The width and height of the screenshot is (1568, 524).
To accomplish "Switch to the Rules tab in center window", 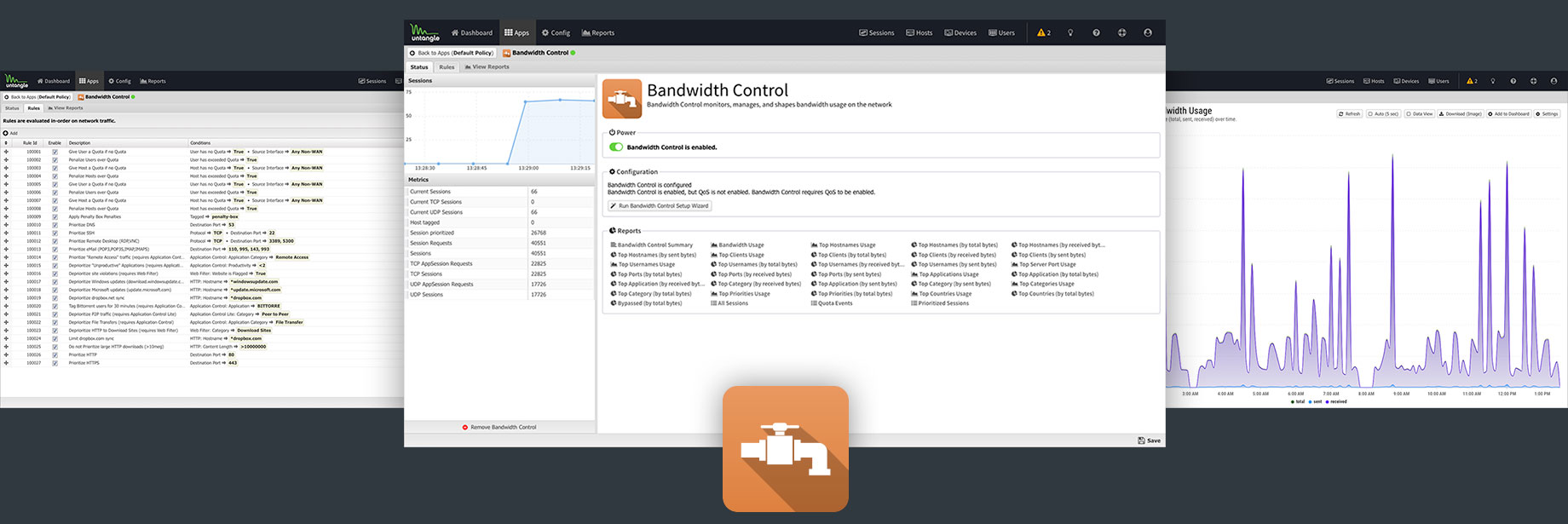I will point(447,66).
